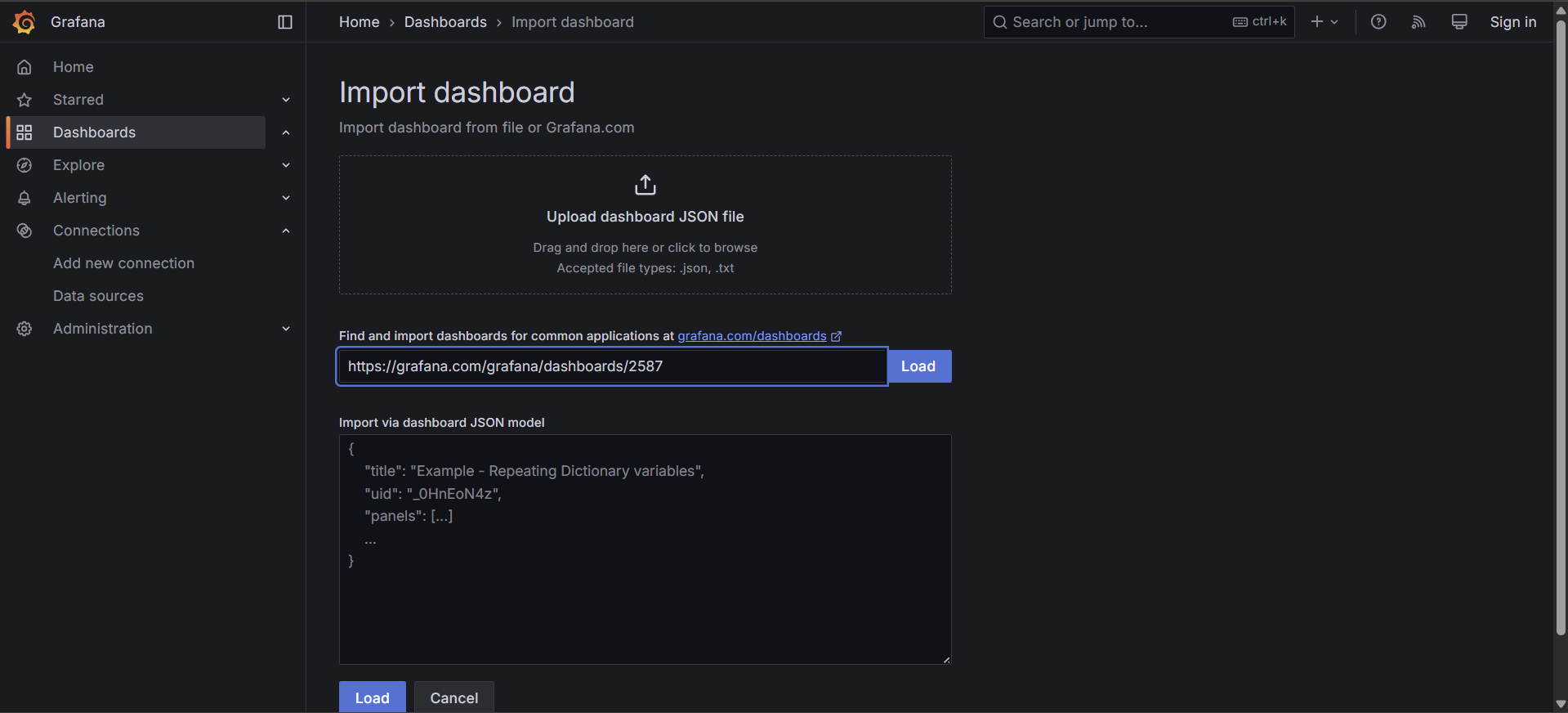Viewport: 1568px width, 713px height.
Task: Open Data sources submenu item
Action: [x=98, y=296]
